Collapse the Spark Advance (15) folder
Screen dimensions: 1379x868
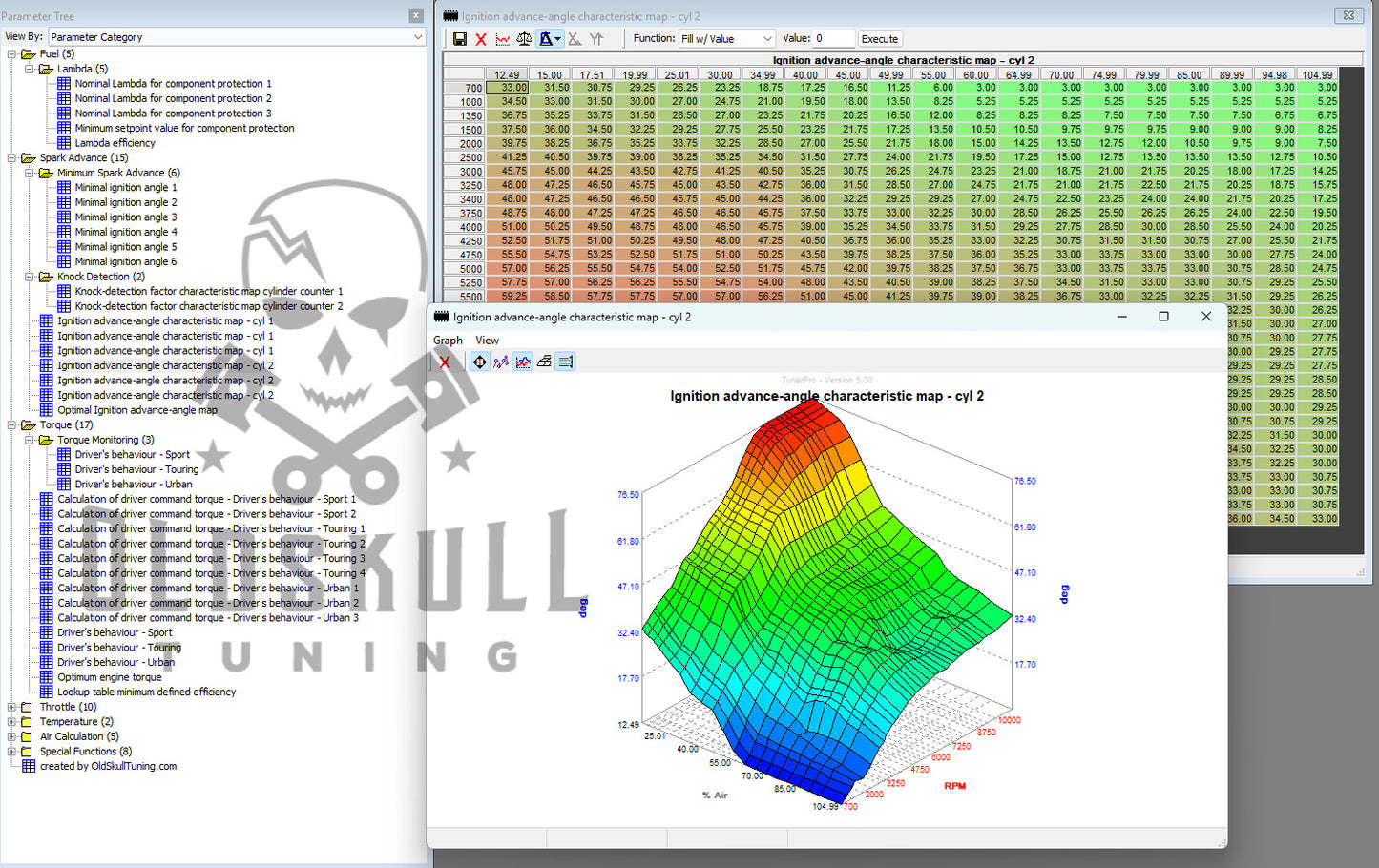(11, 158)
